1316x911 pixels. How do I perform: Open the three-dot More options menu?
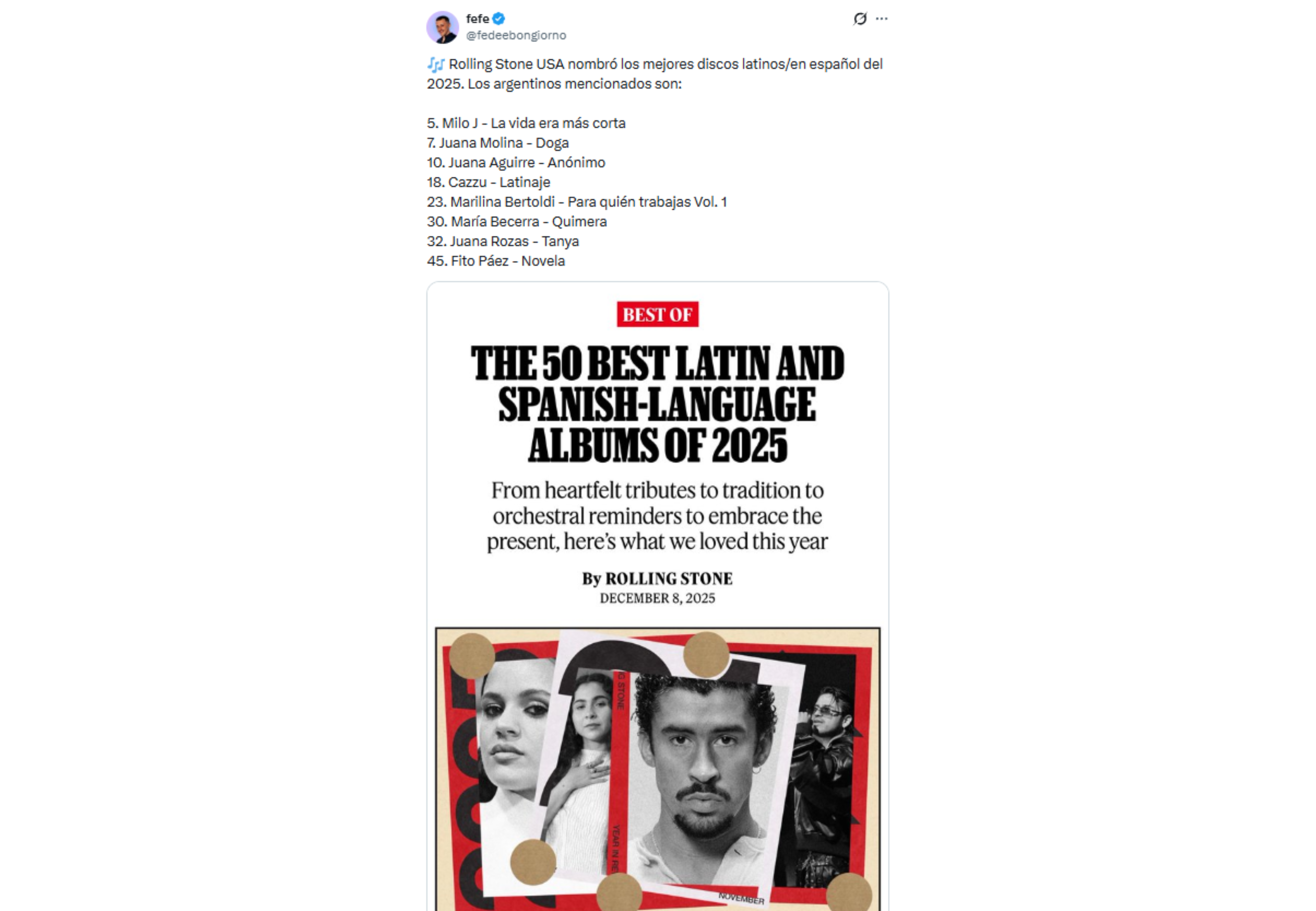coord(881,19)
